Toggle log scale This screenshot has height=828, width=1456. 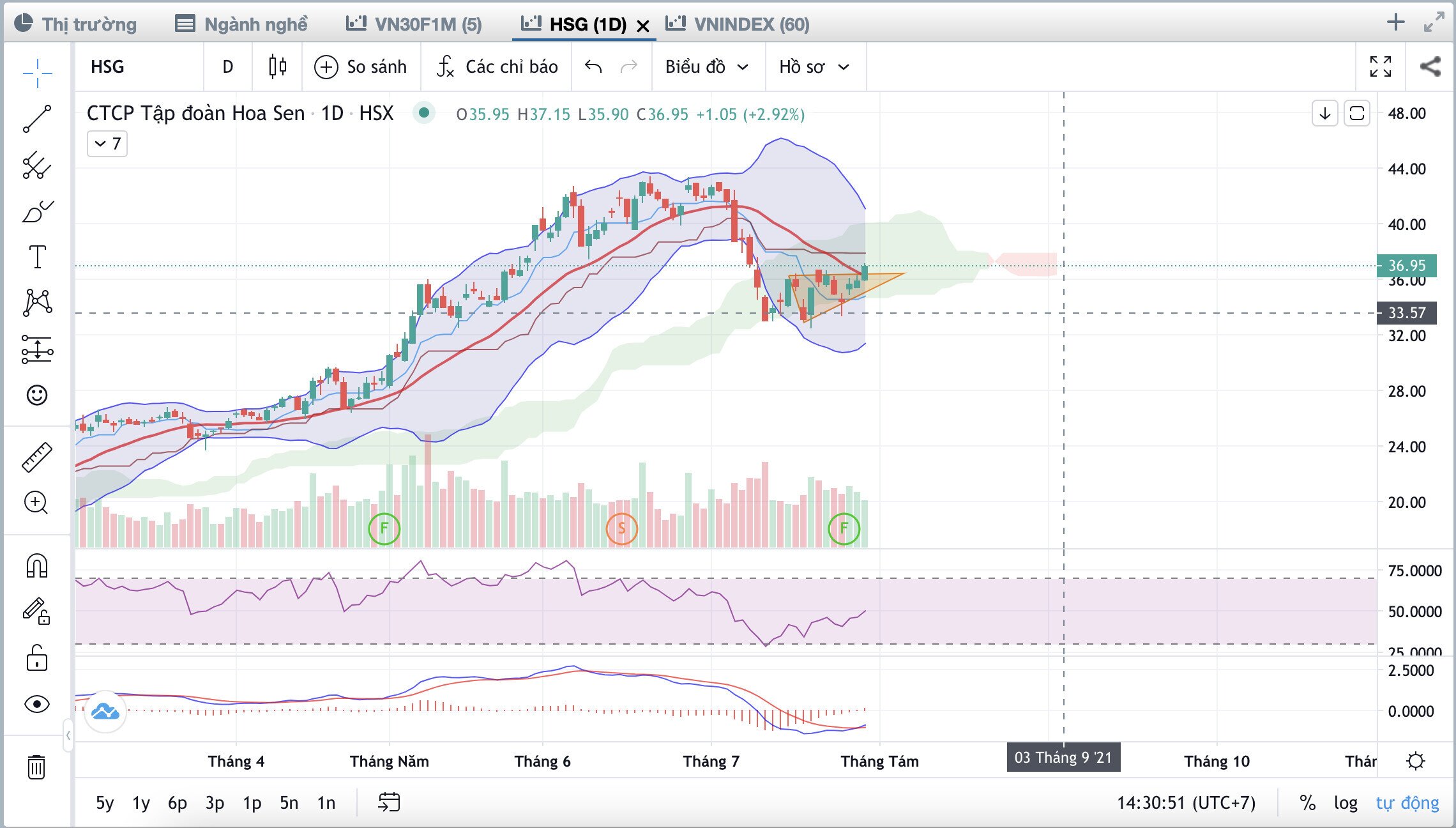(1346, 802)
